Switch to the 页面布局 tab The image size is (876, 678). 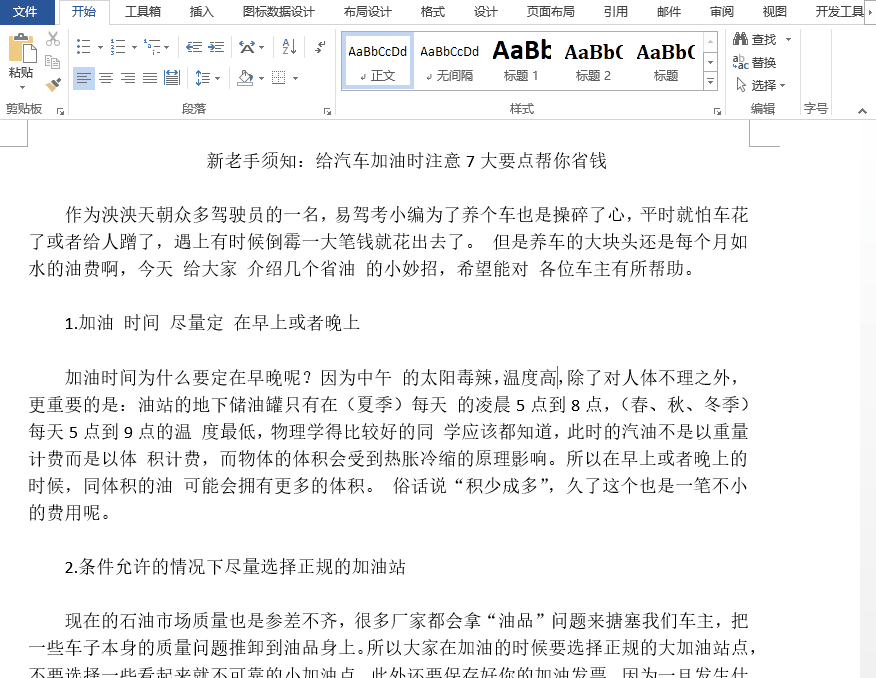pyautogui.click(x=550, y=12)
